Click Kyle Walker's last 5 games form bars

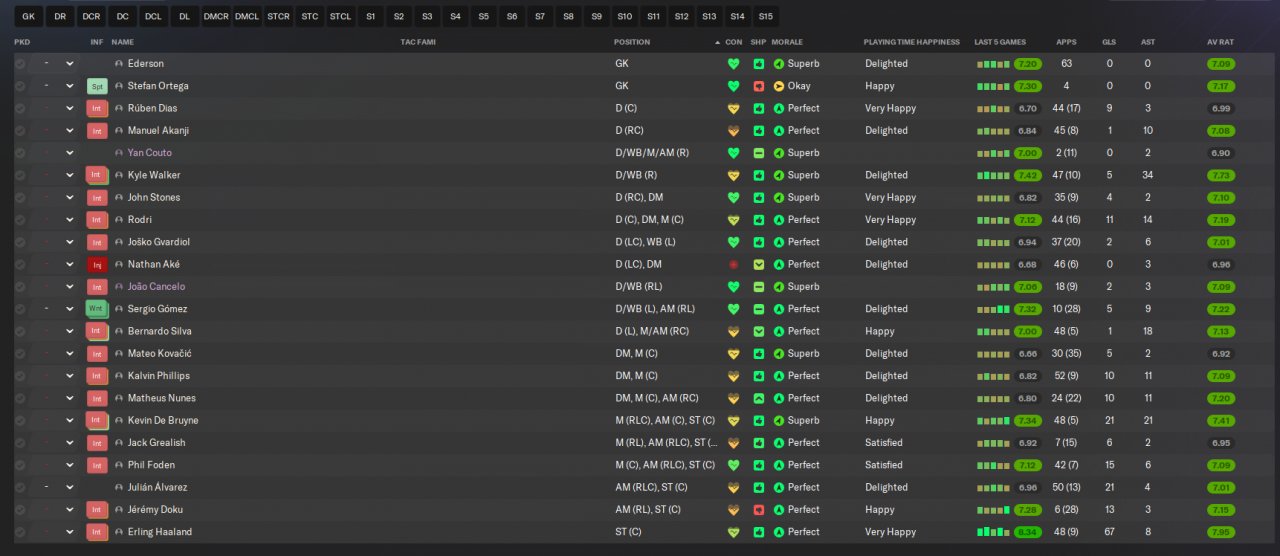(993, 175)
